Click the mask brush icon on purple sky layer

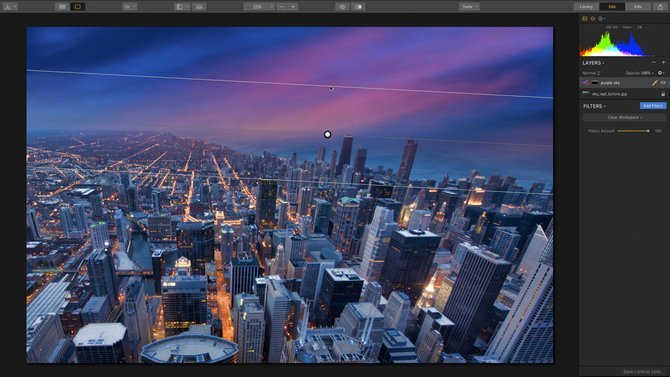[655, 82]
